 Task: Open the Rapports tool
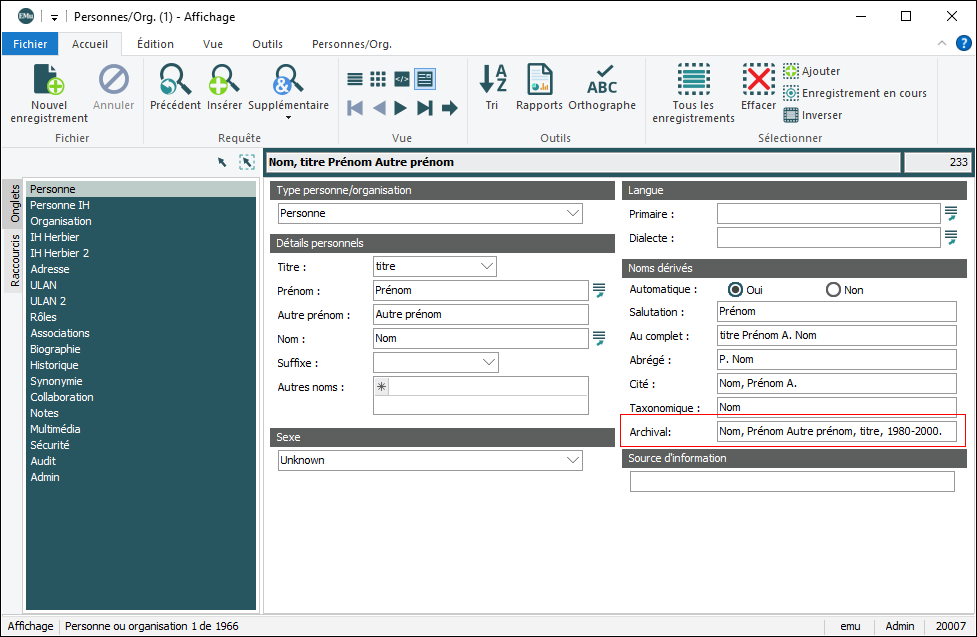pyautogui.click(x=540, y=80)
